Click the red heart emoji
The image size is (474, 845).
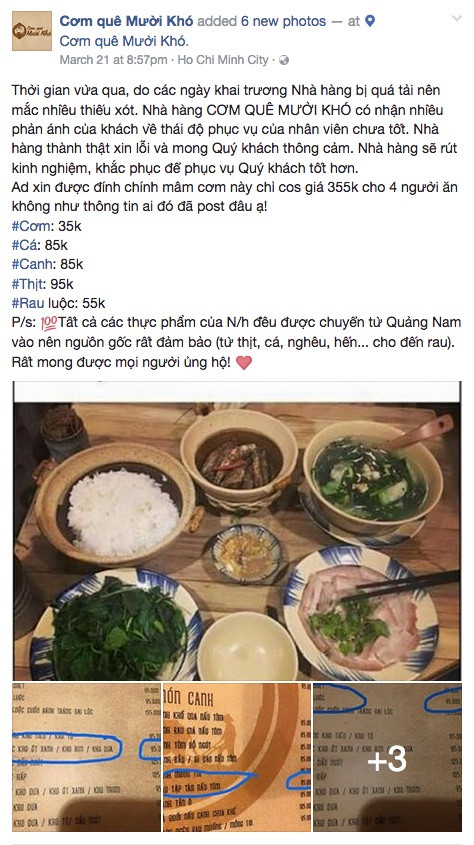tap(244, 363)
